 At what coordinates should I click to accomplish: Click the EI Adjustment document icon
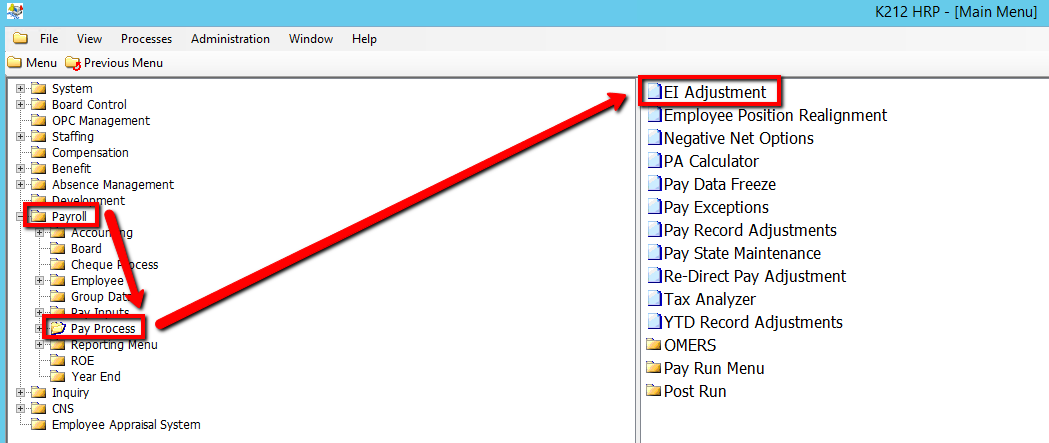pyautogui.click(x=654, y=92)
